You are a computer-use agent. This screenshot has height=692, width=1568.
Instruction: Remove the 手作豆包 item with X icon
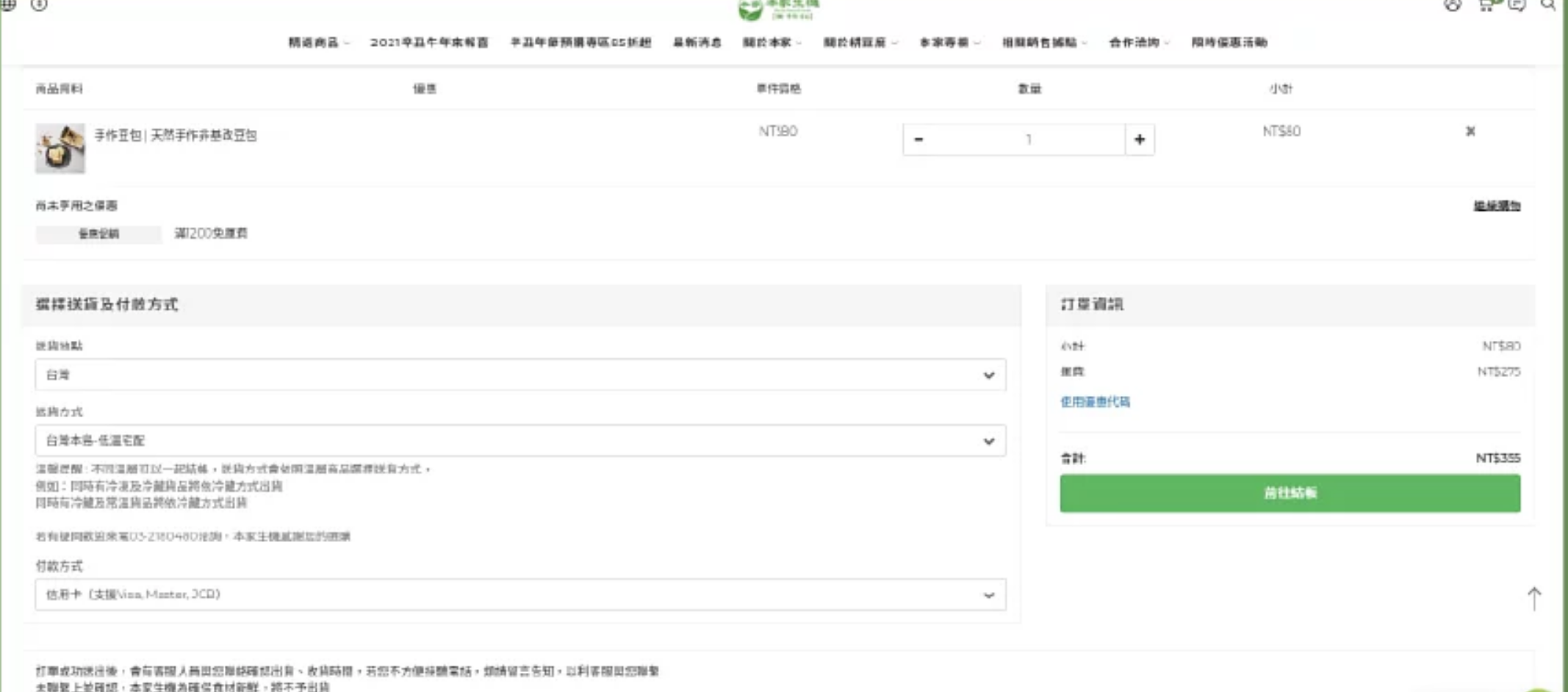(1470, 131)
